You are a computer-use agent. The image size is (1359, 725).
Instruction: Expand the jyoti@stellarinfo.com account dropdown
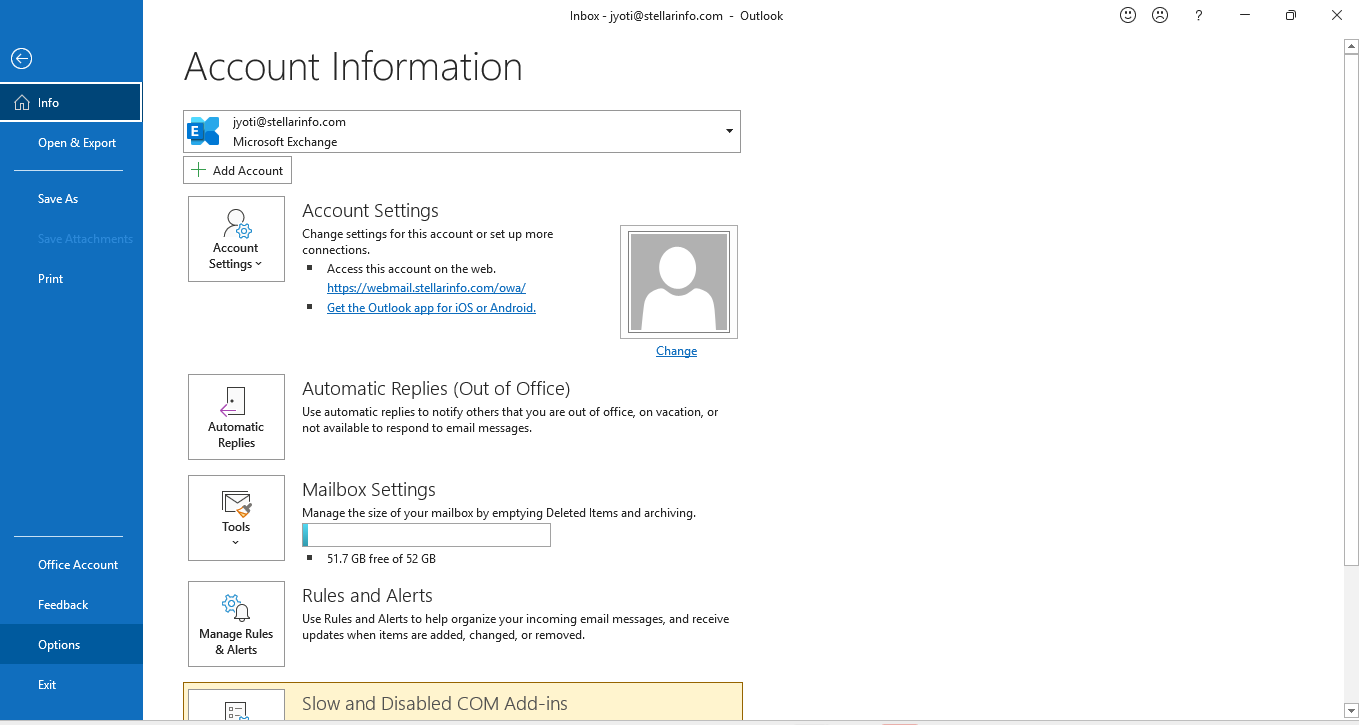click(x=729, y=131)
